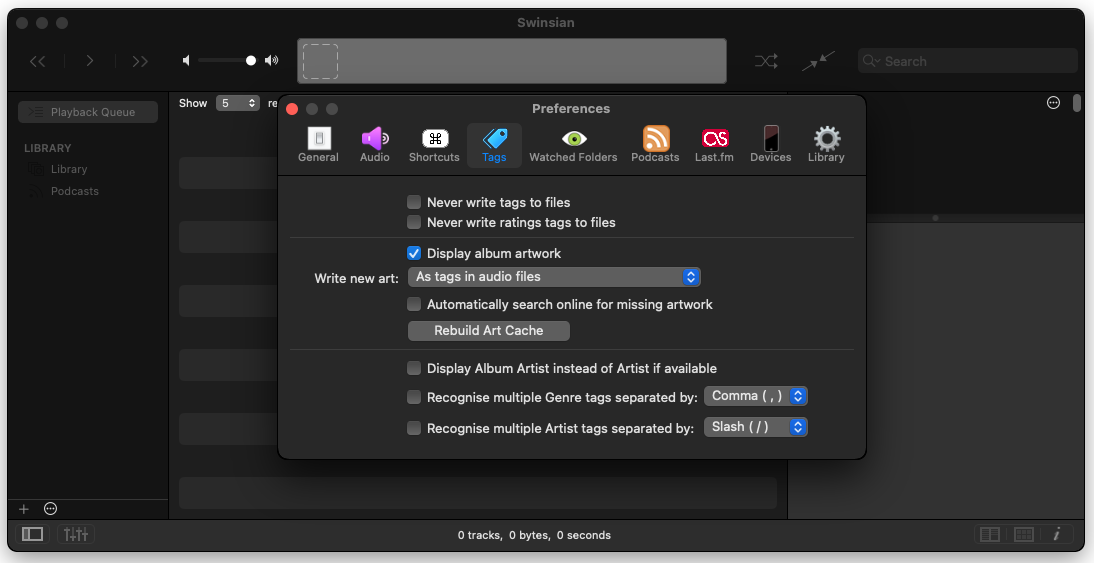Click the previous track button
The height and width of the screenshot is (563, 1094).
(38, 61)
